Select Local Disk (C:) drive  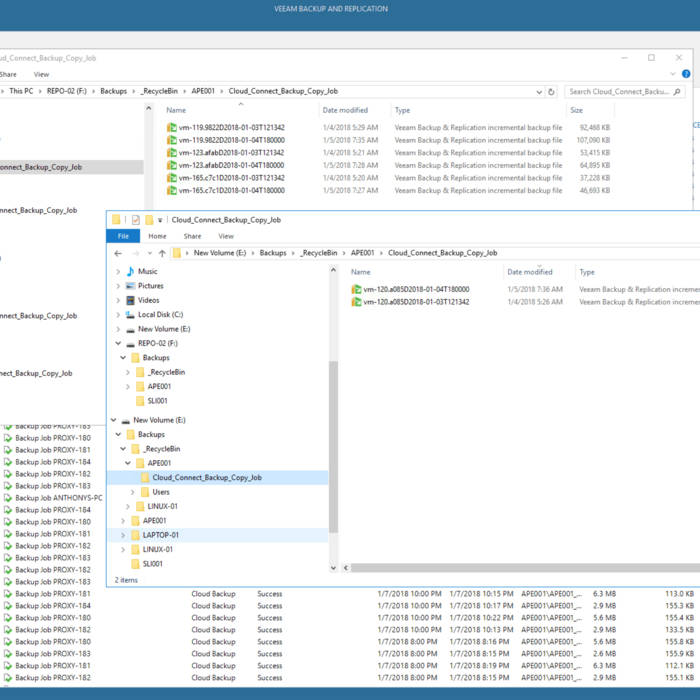[160, 314]
